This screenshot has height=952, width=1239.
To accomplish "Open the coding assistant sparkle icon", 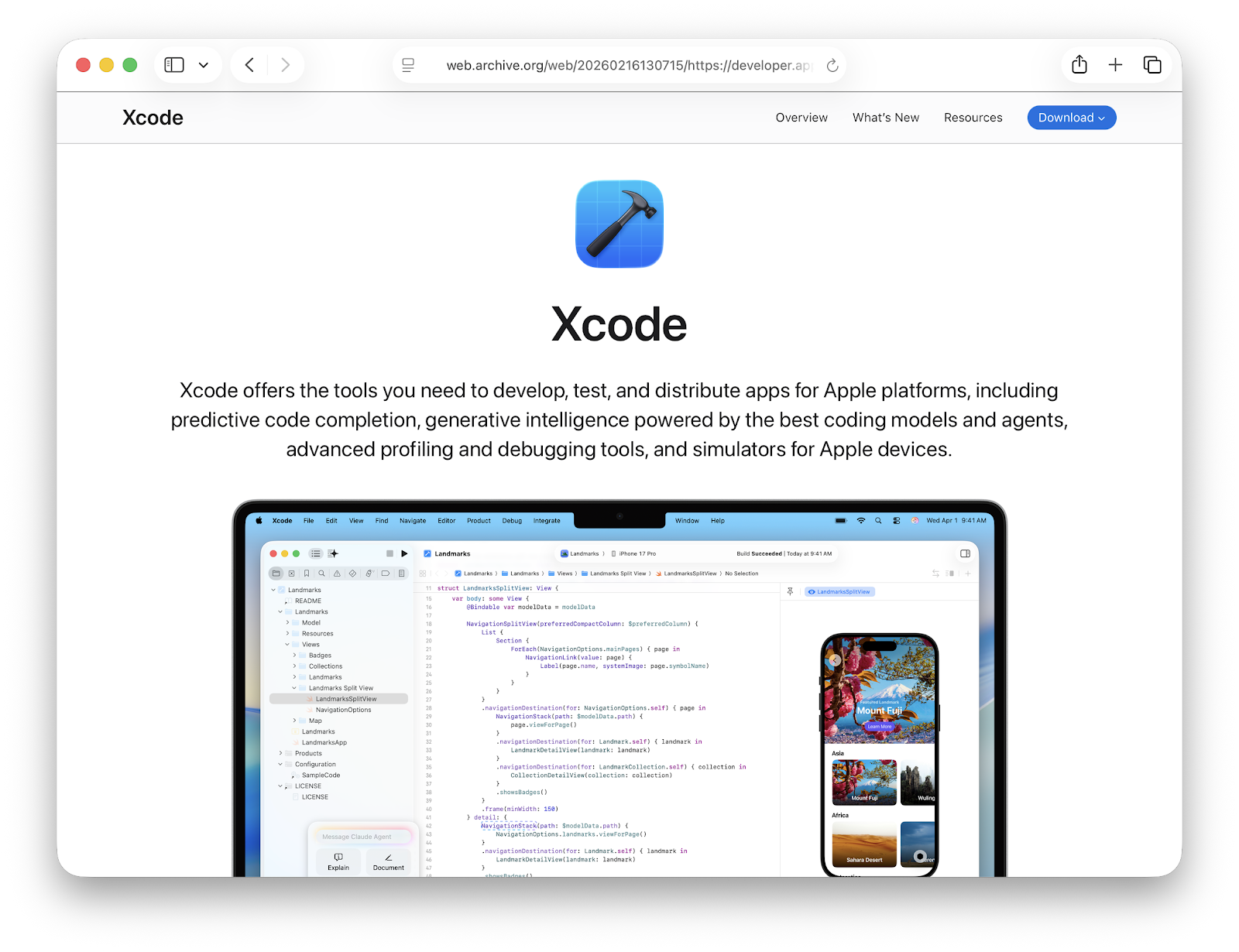I will click(333, 553).
